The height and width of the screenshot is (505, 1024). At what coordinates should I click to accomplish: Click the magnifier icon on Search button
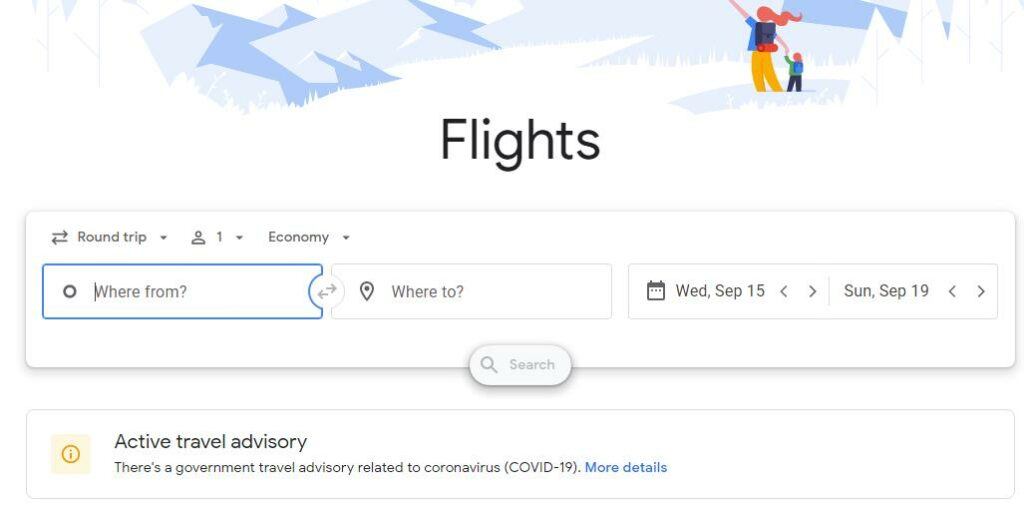(488, 365)
